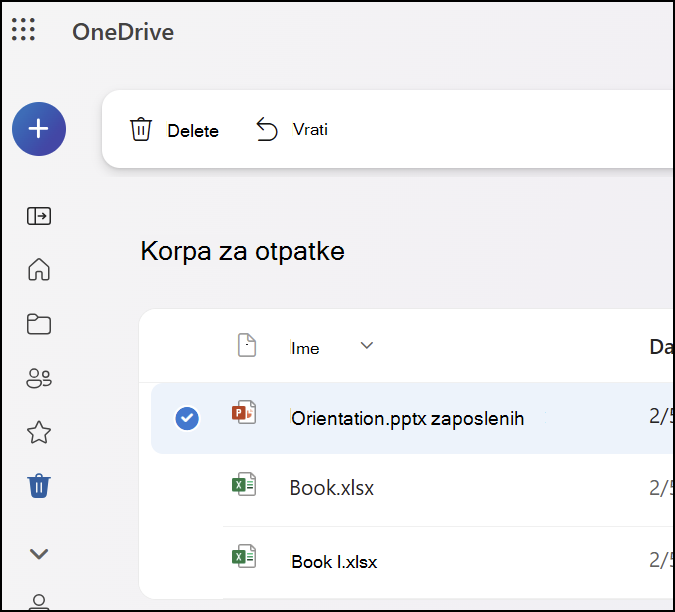The height and width of the screenshot is (612, 675).
Task: Click the OneDrive title
Action: tap(123, 32)
